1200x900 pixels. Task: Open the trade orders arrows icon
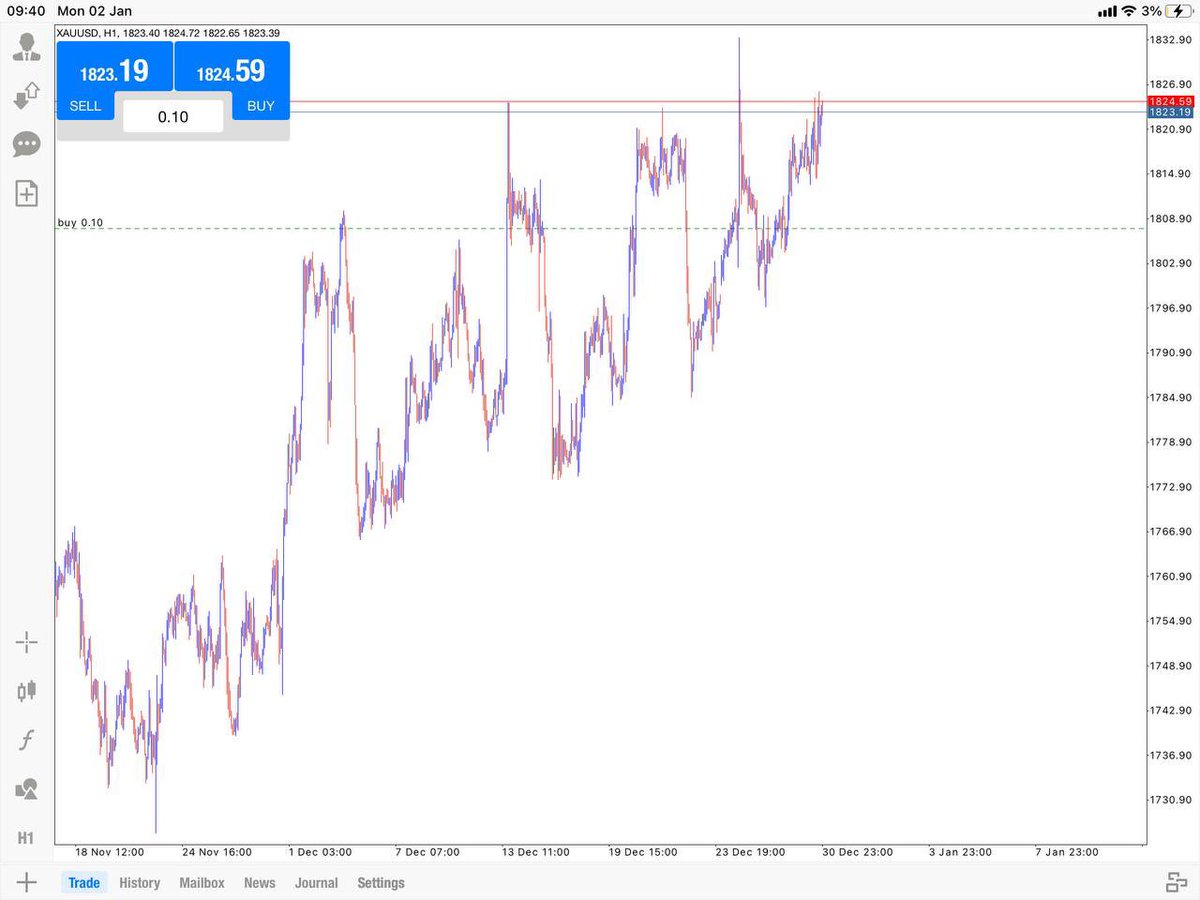click(x=27, y=96)
